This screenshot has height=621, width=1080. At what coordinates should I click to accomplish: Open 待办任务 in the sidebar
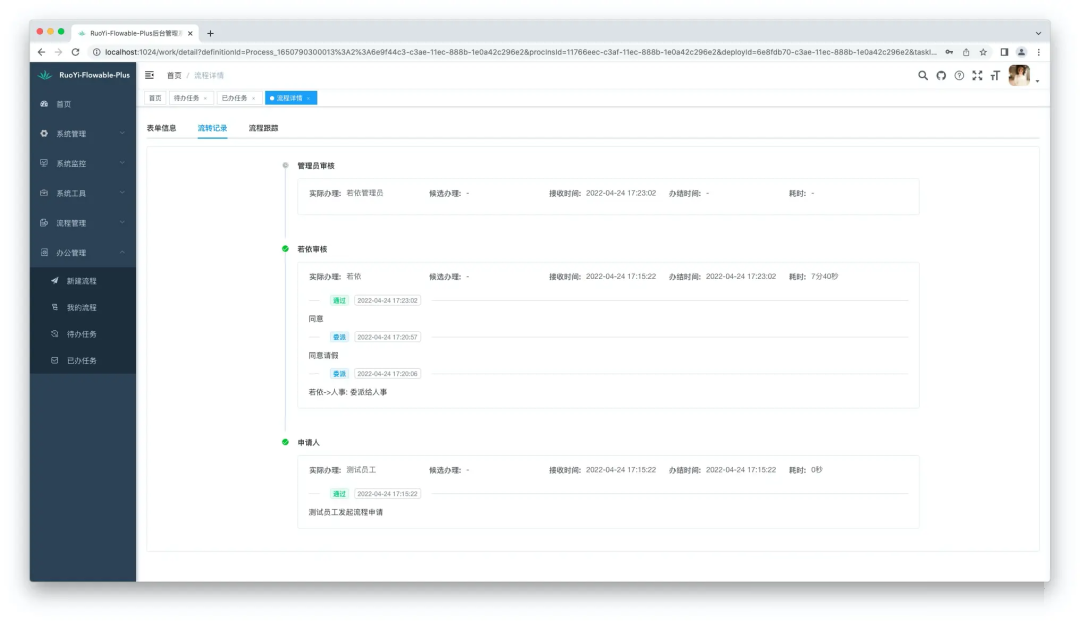pos(82,334)
